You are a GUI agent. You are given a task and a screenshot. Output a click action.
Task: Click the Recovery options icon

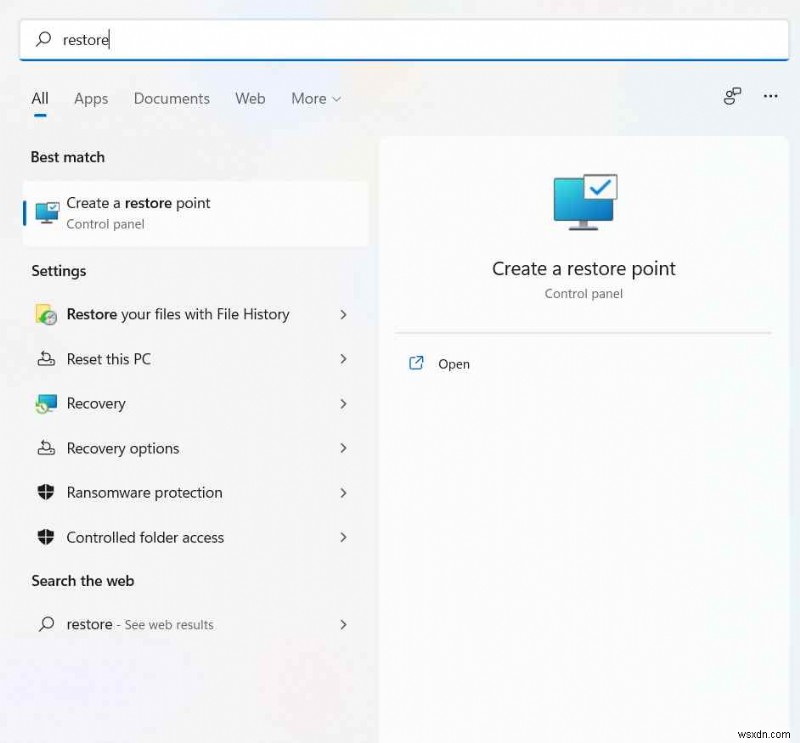[46, 448]
